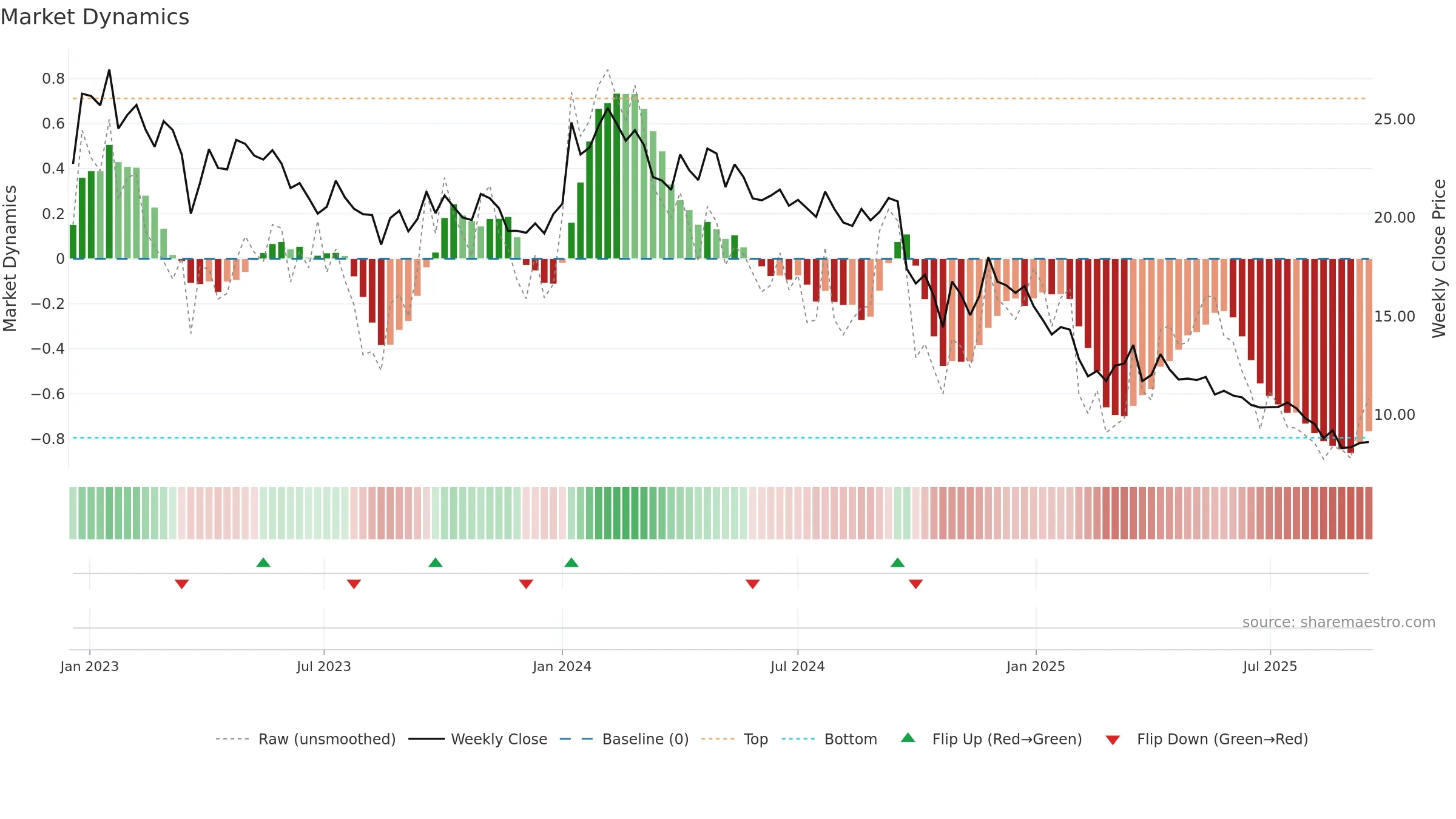Toggle the Top legend entry
The width and height of the screenshot is (1456, 819).
735,739
